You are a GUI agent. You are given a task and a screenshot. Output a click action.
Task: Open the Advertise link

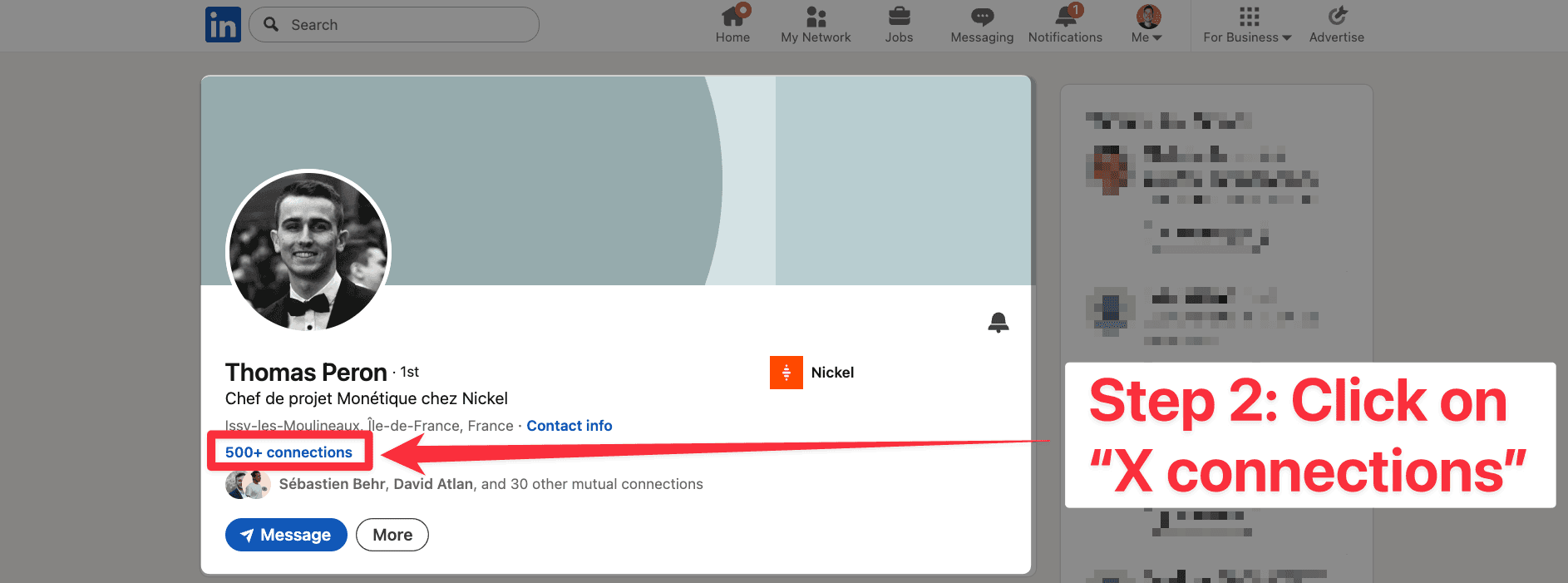1337,24
